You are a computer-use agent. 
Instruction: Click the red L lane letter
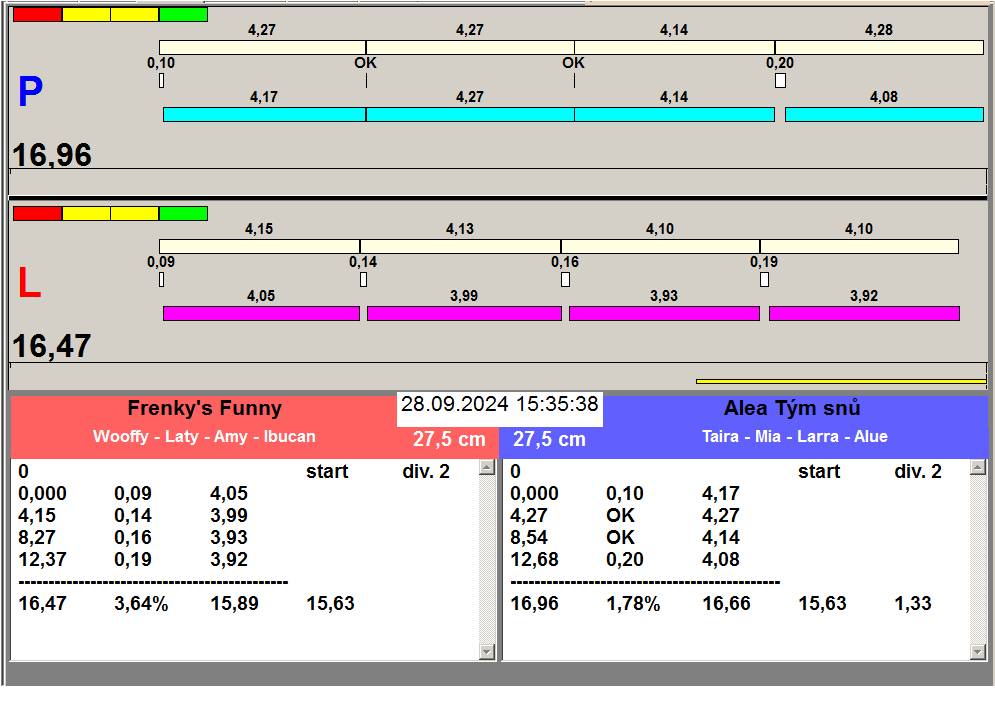click(29, 284)
